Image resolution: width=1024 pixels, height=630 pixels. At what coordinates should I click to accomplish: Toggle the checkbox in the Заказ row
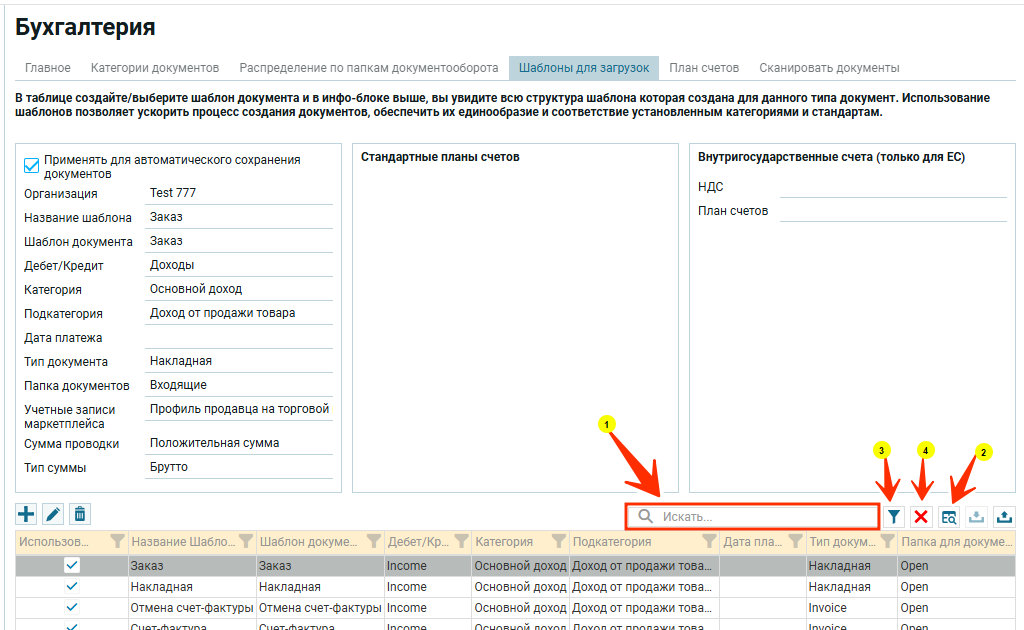(x=72, y=566)
